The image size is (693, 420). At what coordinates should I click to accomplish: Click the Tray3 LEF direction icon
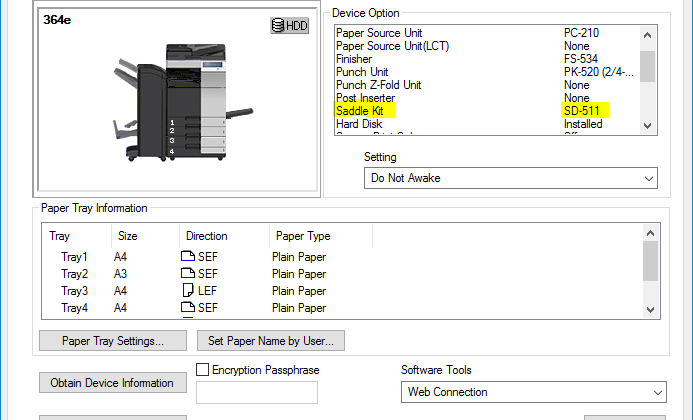tap(188, 291)
